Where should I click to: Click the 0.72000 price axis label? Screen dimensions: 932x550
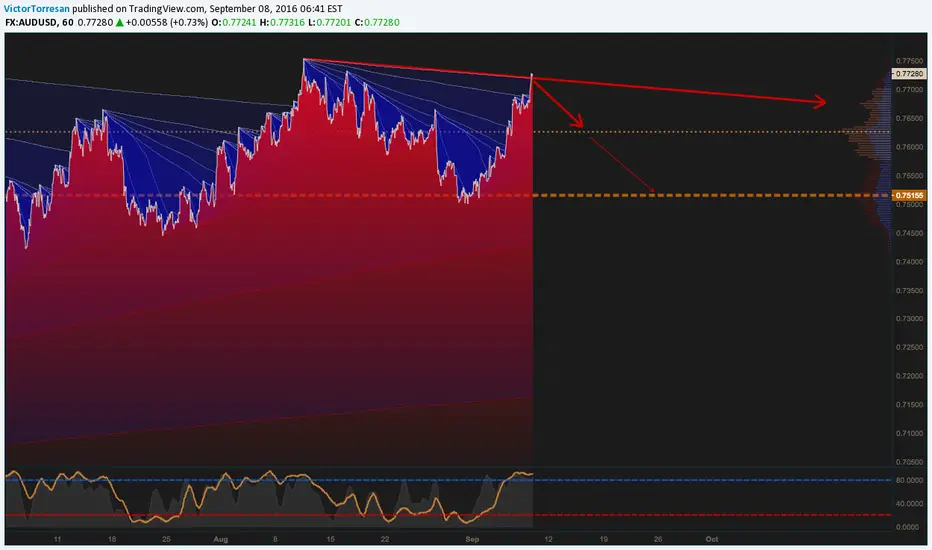(x=909, y=376)
